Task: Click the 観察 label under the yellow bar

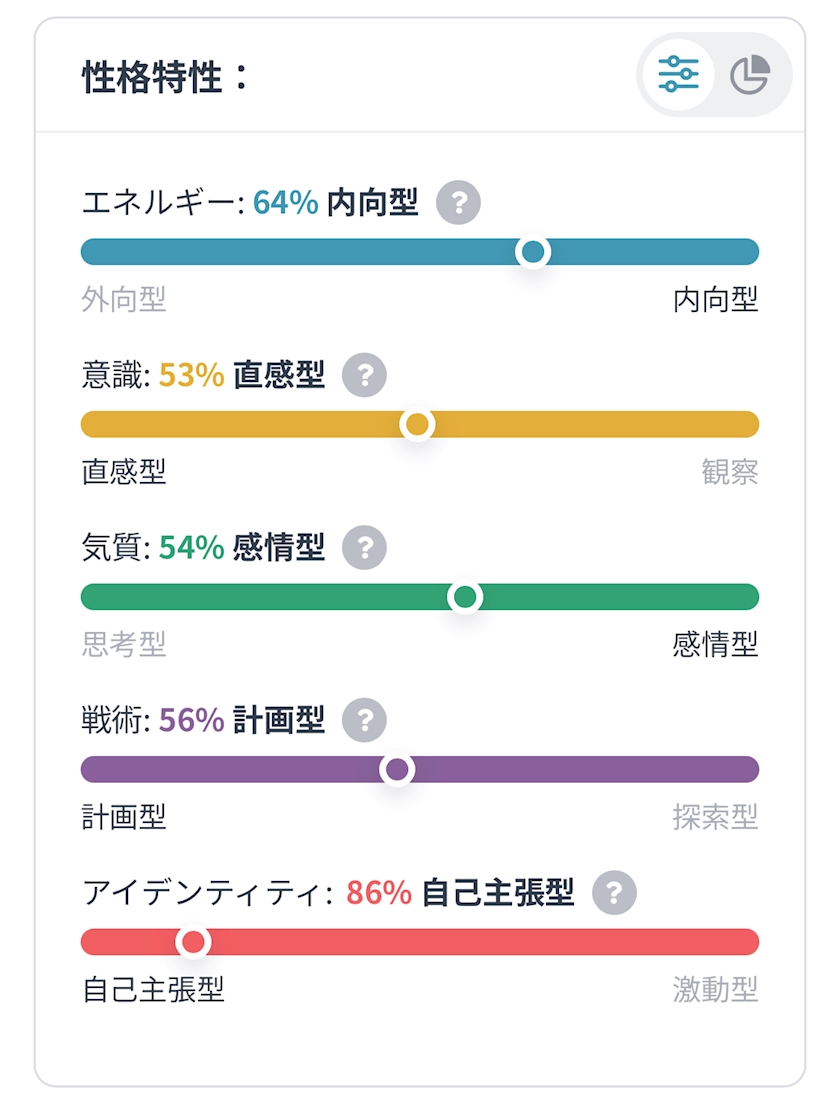Action: [x=730, y=472]
